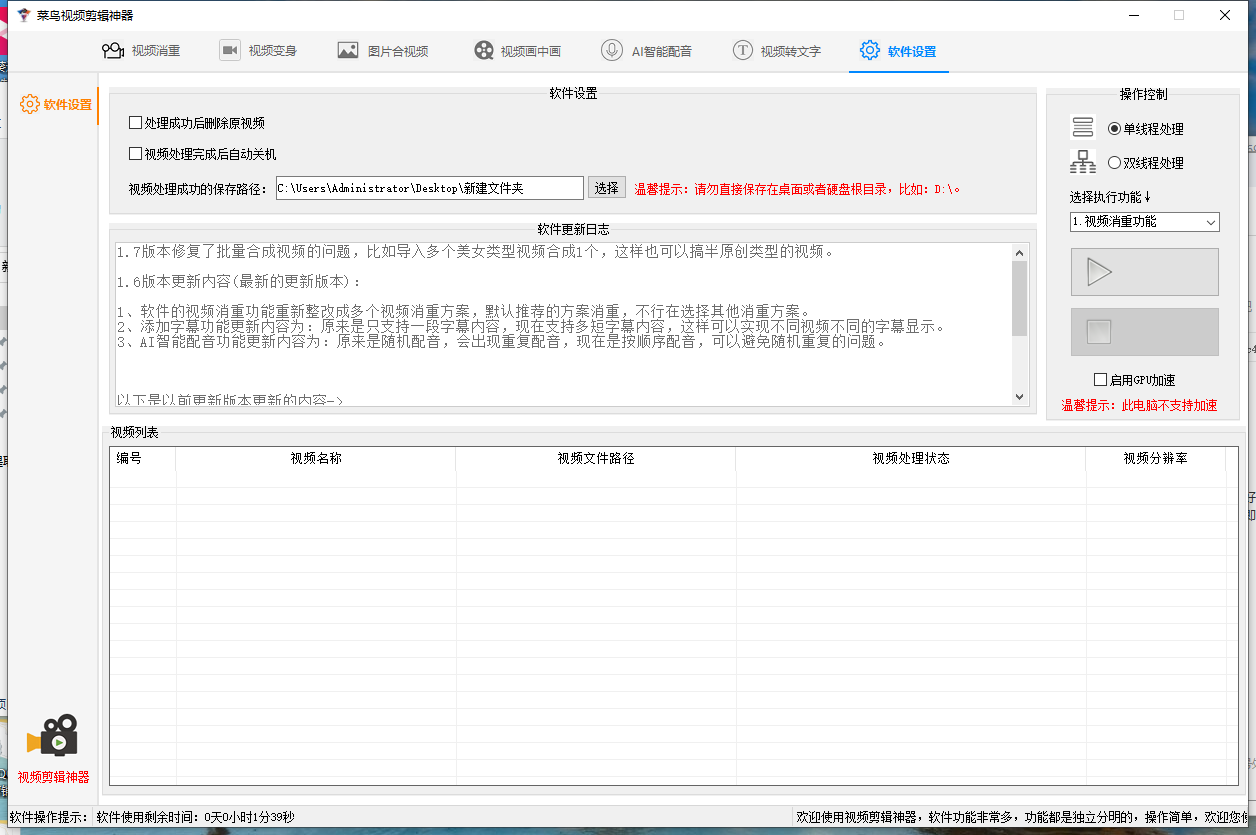Click the save path input field
Screen dimensions: 1256x835
[x=429, y=188]
